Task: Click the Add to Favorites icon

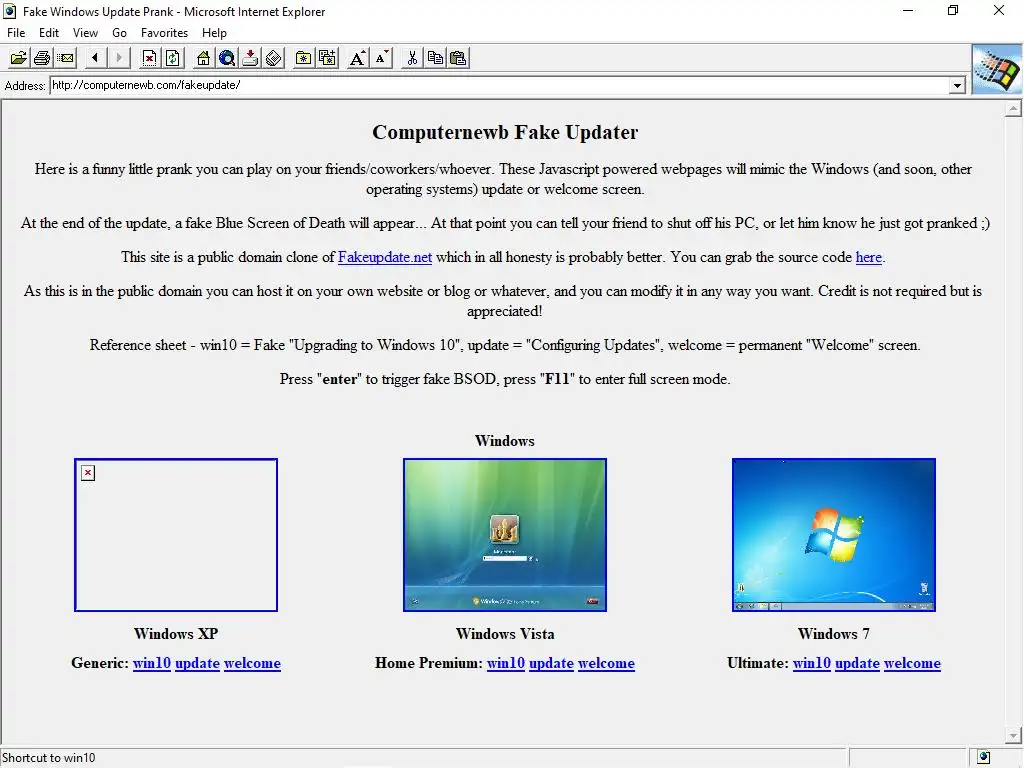Action: 327,58
